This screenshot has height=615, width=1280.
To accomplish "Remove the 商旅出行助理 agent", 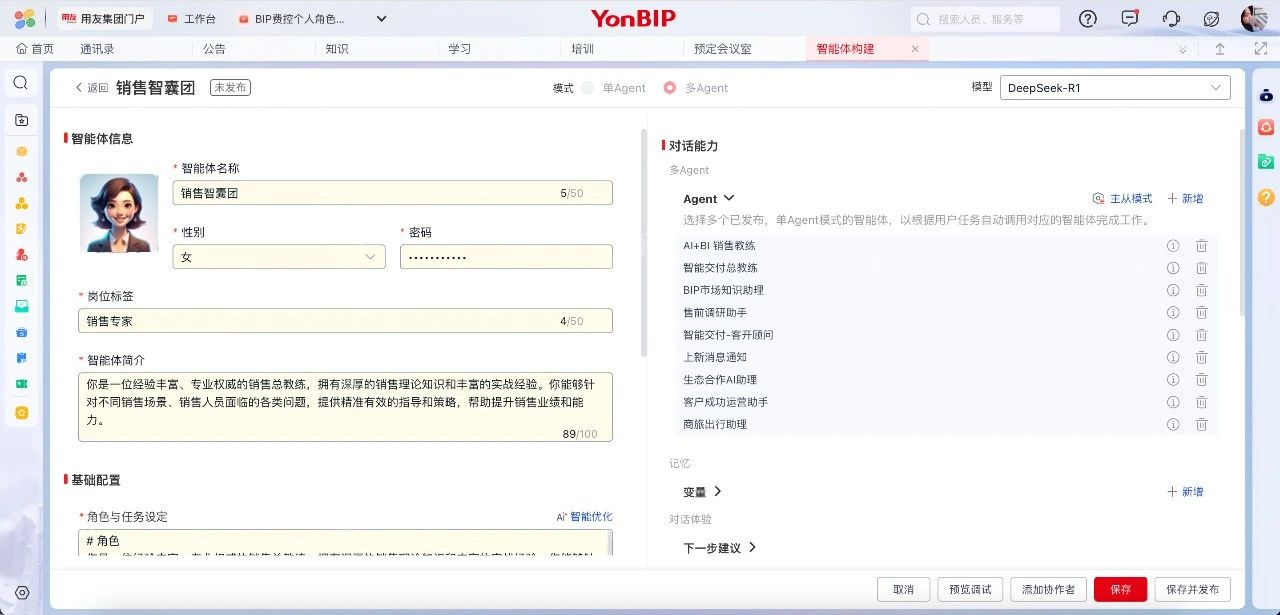I will coord(1201,425).
